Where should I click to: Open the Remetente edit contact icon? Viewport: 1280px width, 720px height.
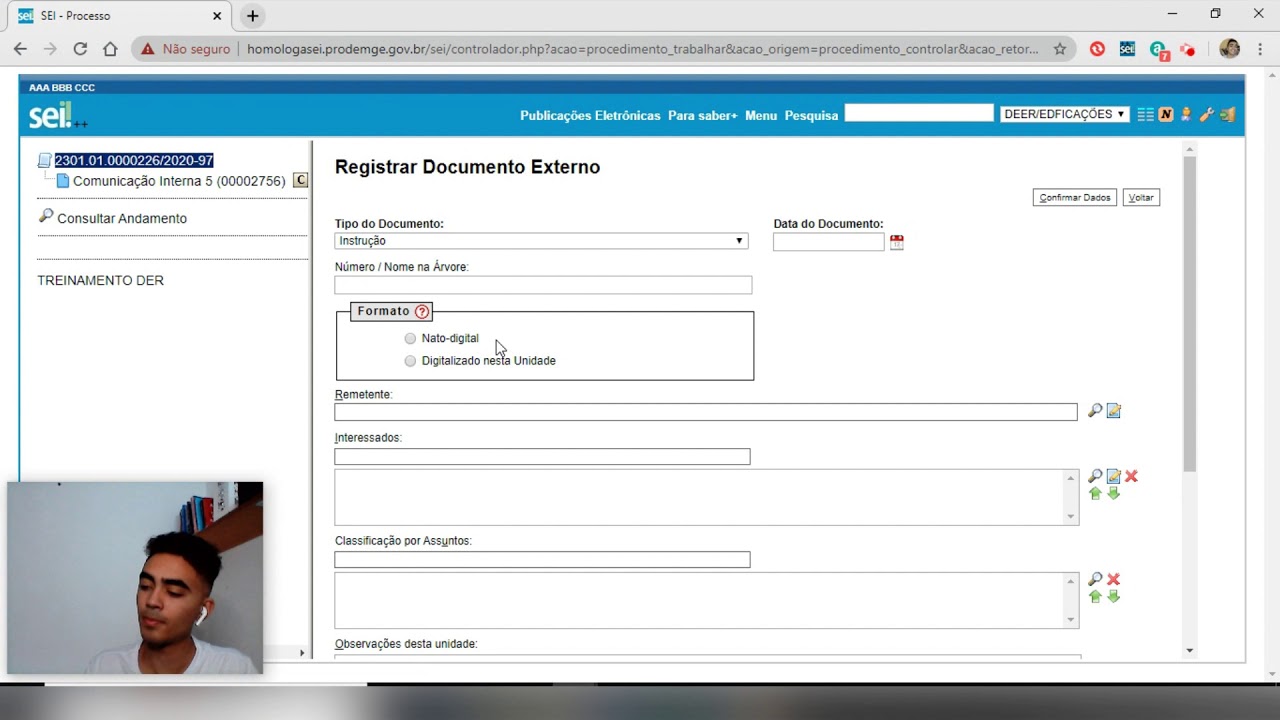(x=1114, y=411)
